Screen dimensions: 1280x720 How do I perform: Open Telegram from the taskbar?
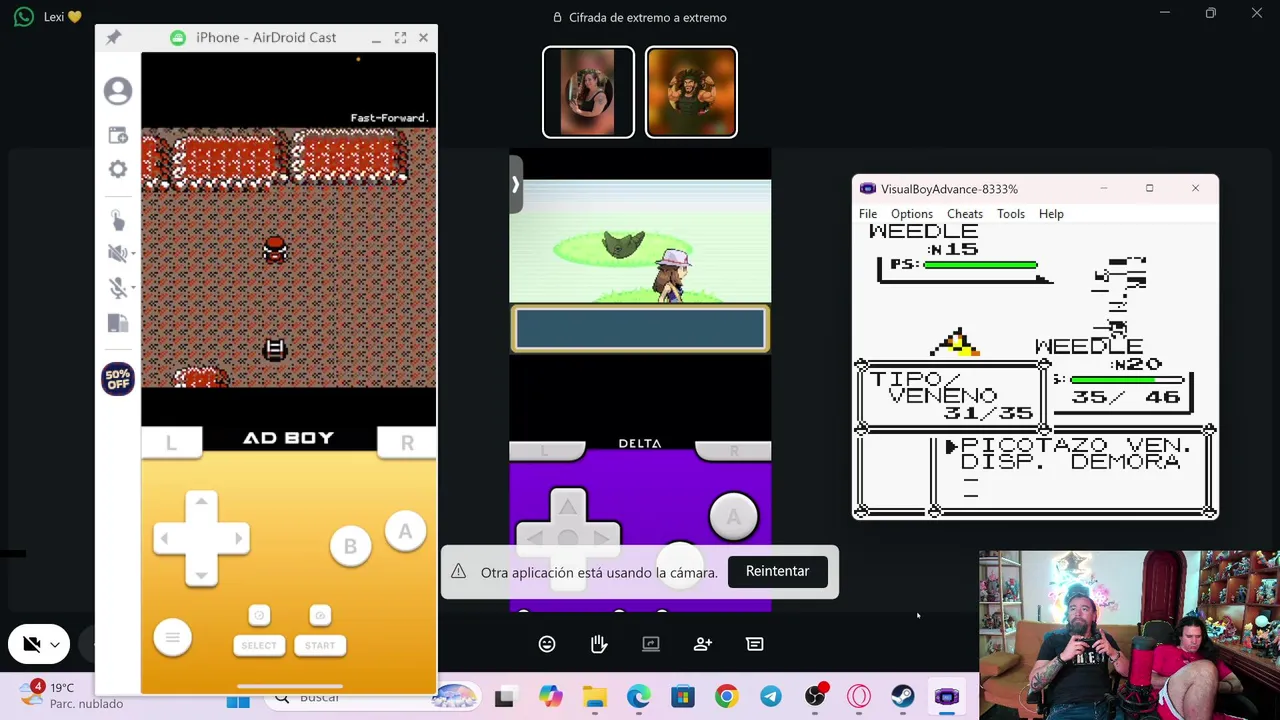[x=770, y=697]
